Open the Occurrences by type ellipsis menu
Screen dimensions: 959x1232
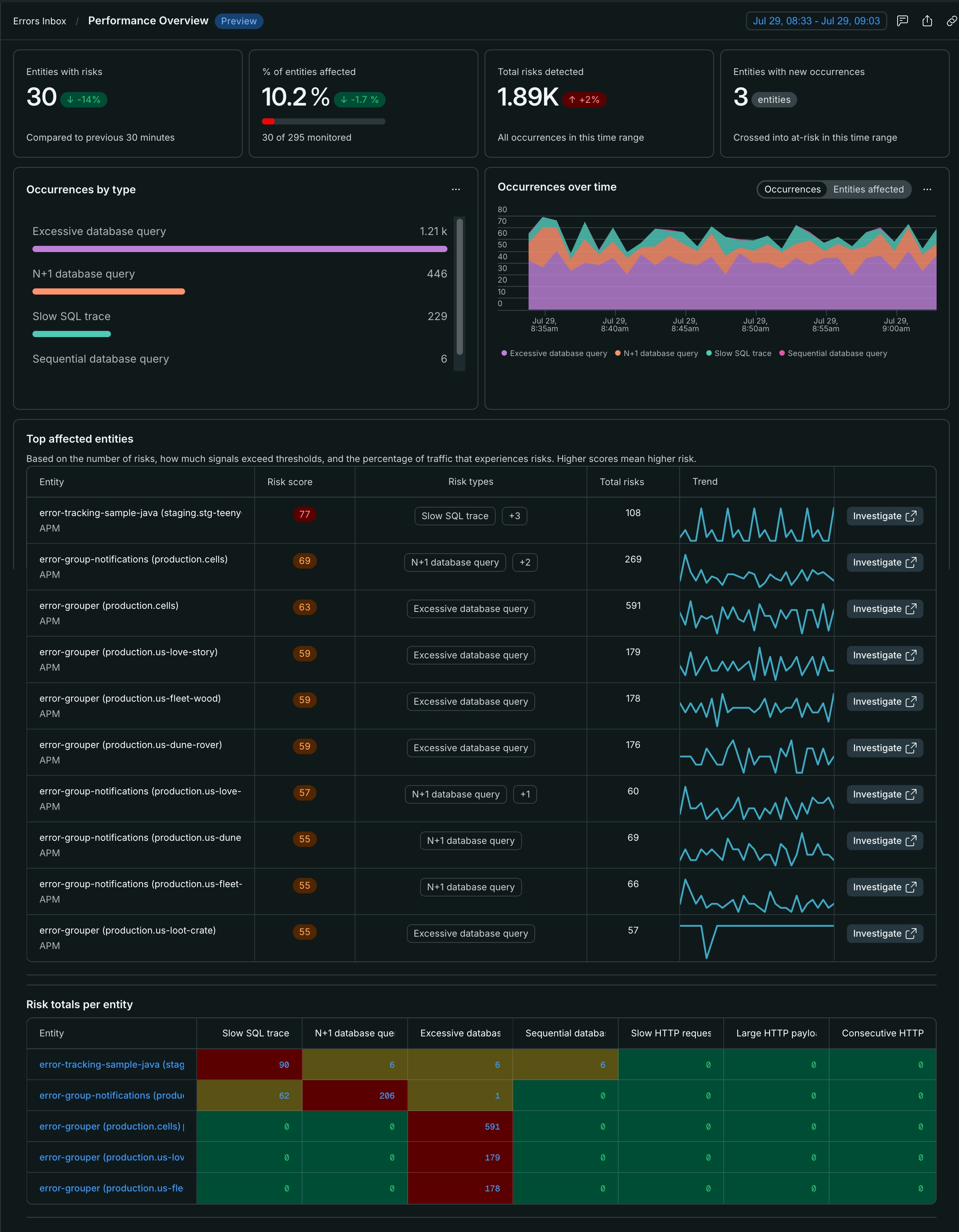click(456, 189)
